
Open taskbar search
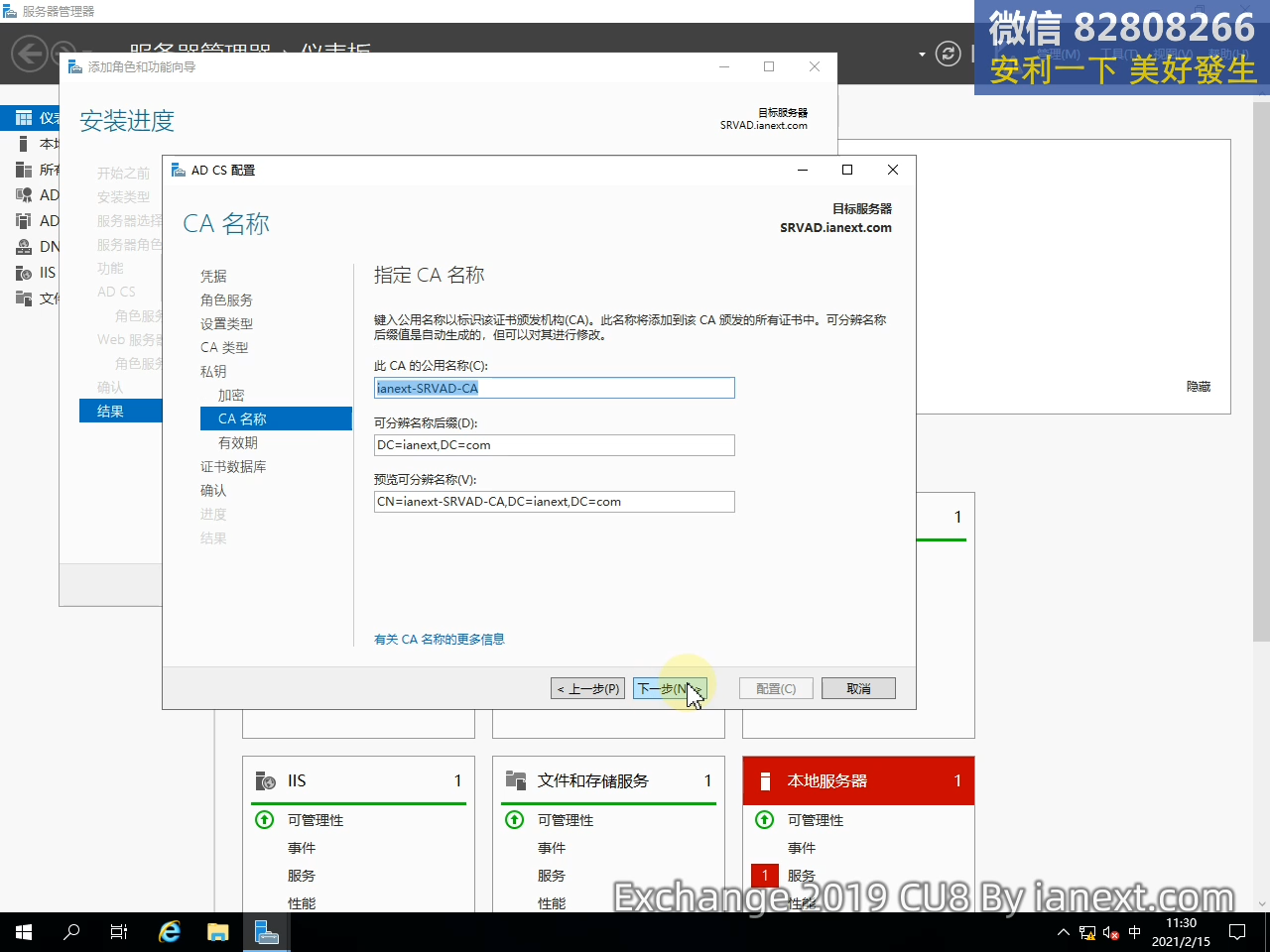(x=71, y=932)
